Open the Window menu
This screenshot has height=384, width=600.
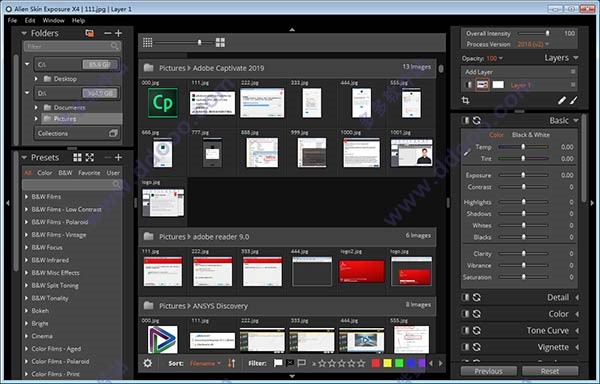point(54,20)
